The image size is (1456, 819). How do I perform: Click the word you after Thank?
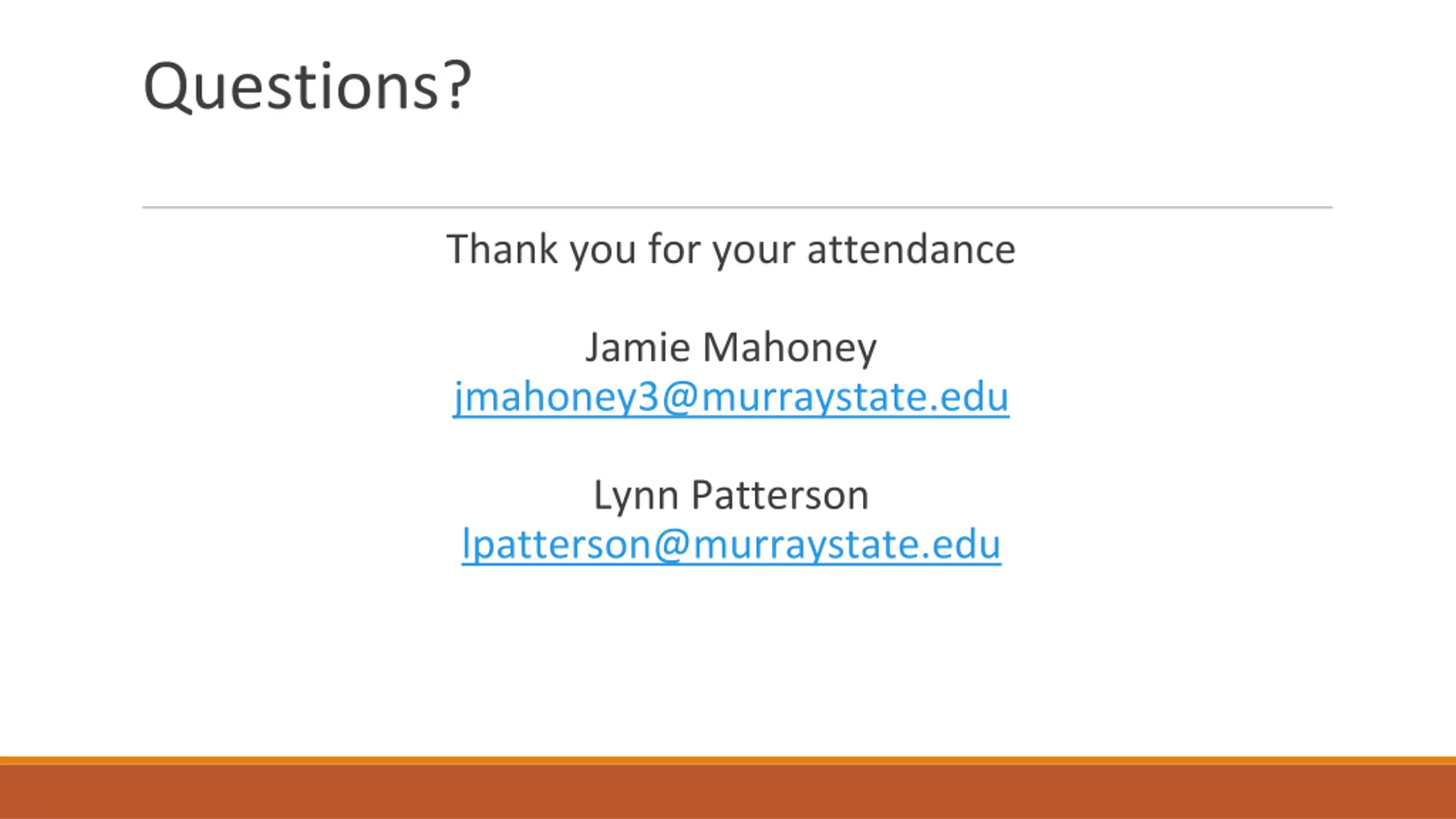point(603,250)
